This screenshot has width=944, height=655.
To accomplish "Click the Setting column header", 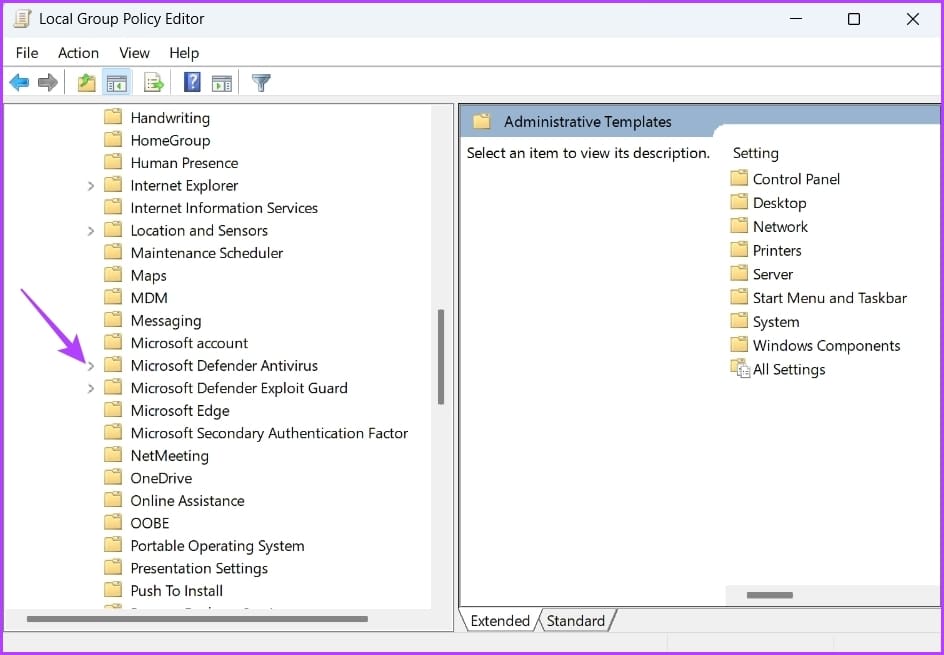I will point(756,153).
